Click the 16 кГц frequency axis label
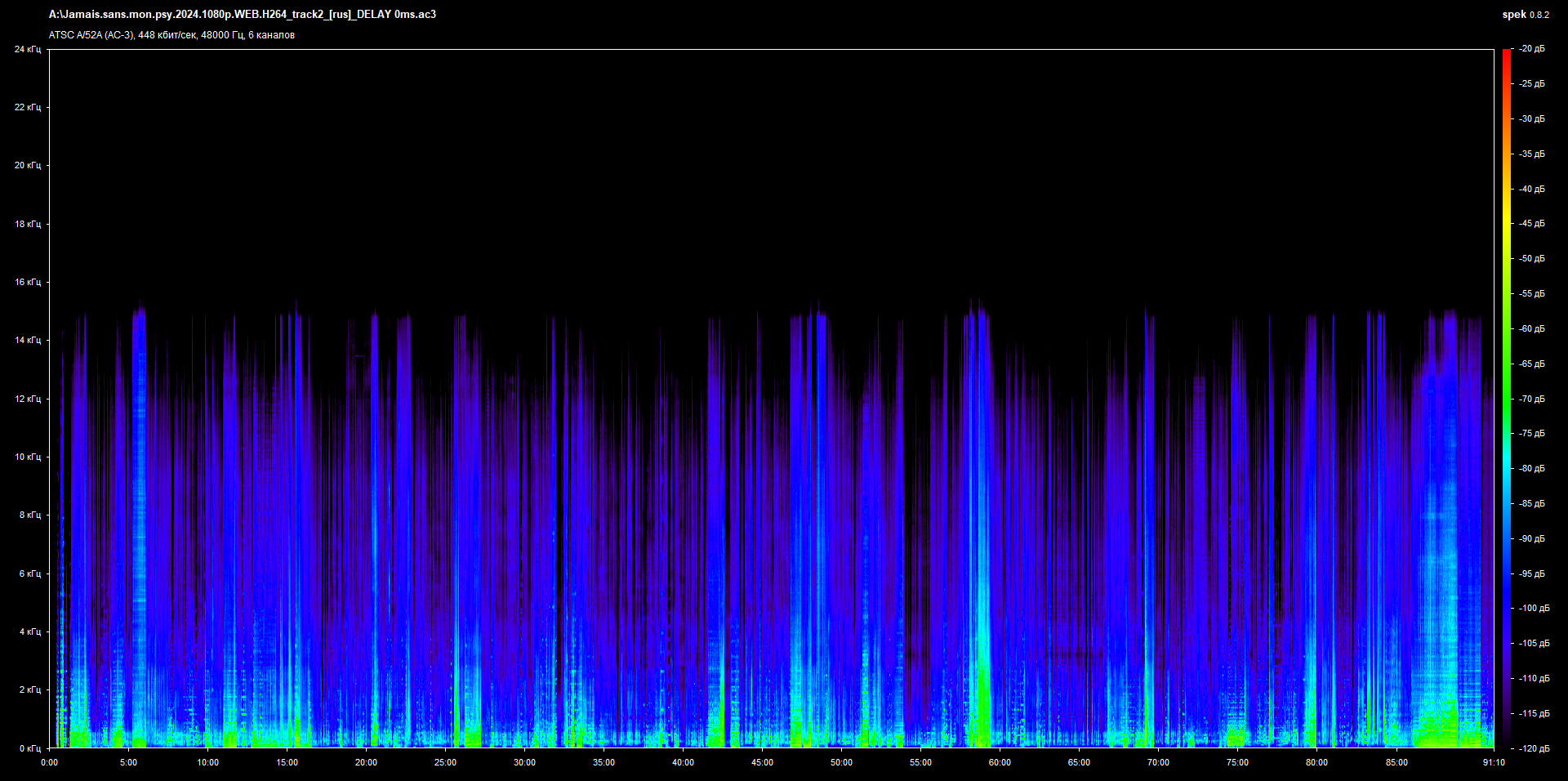 click(x=27, y=282)
